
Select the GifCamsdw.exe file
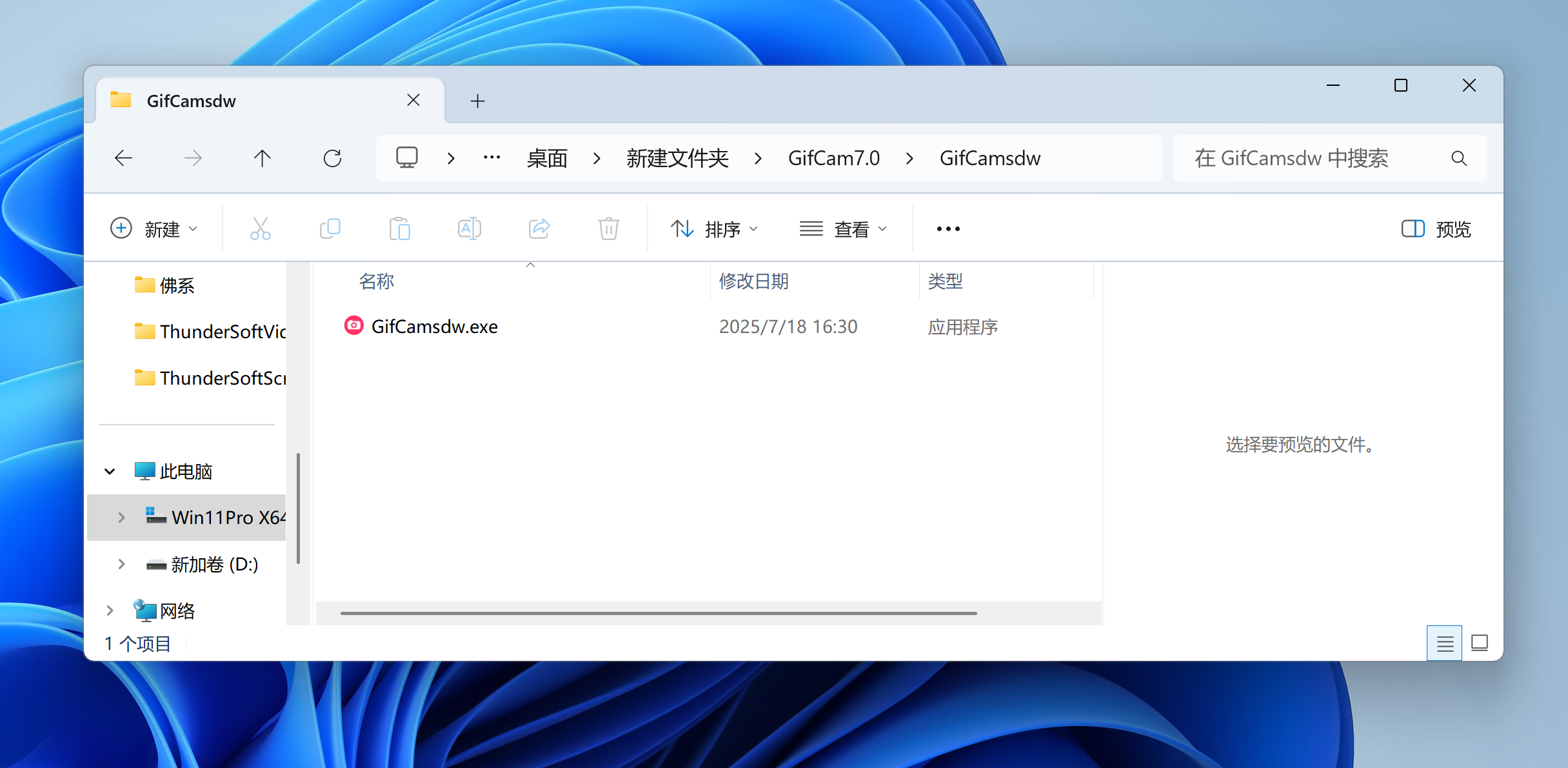click(434, 327)
